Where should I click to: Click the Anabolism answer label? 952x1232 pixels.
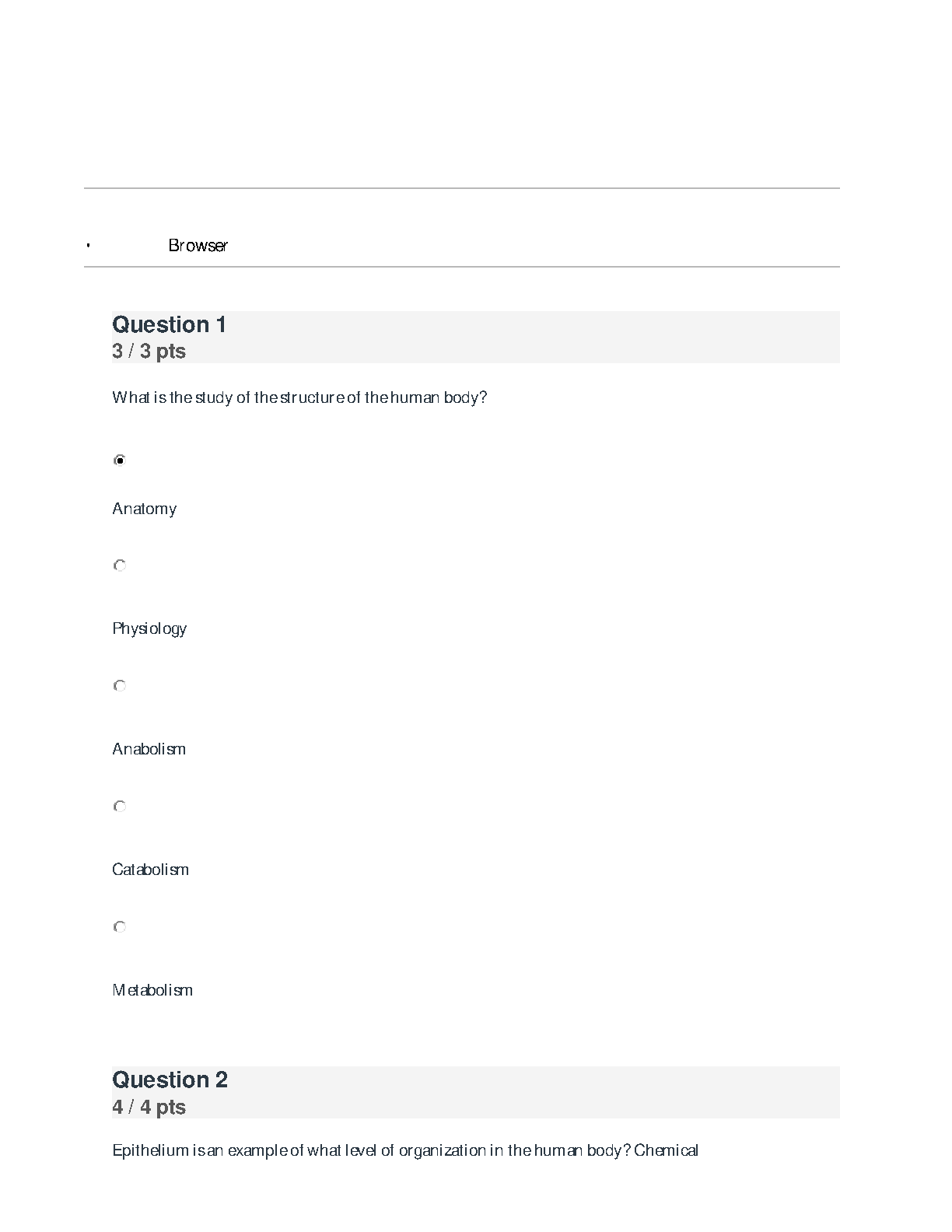149,749
